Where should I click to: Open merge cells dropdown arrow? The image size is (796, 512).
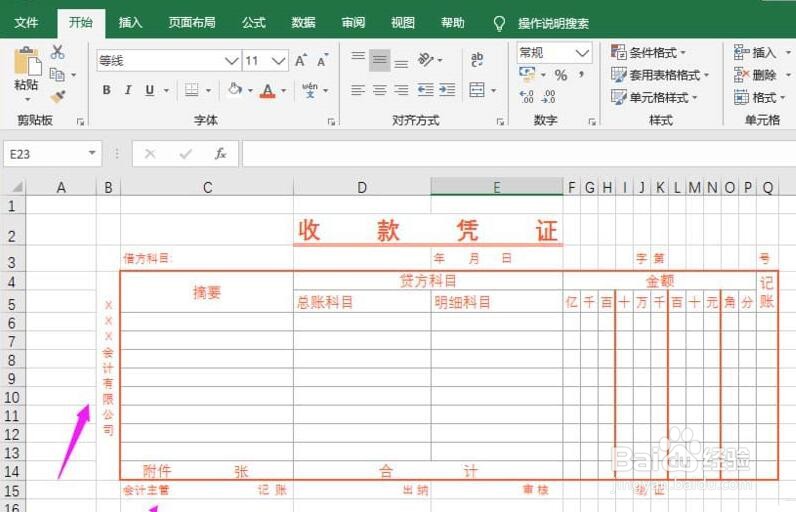[x=493, y=91]
